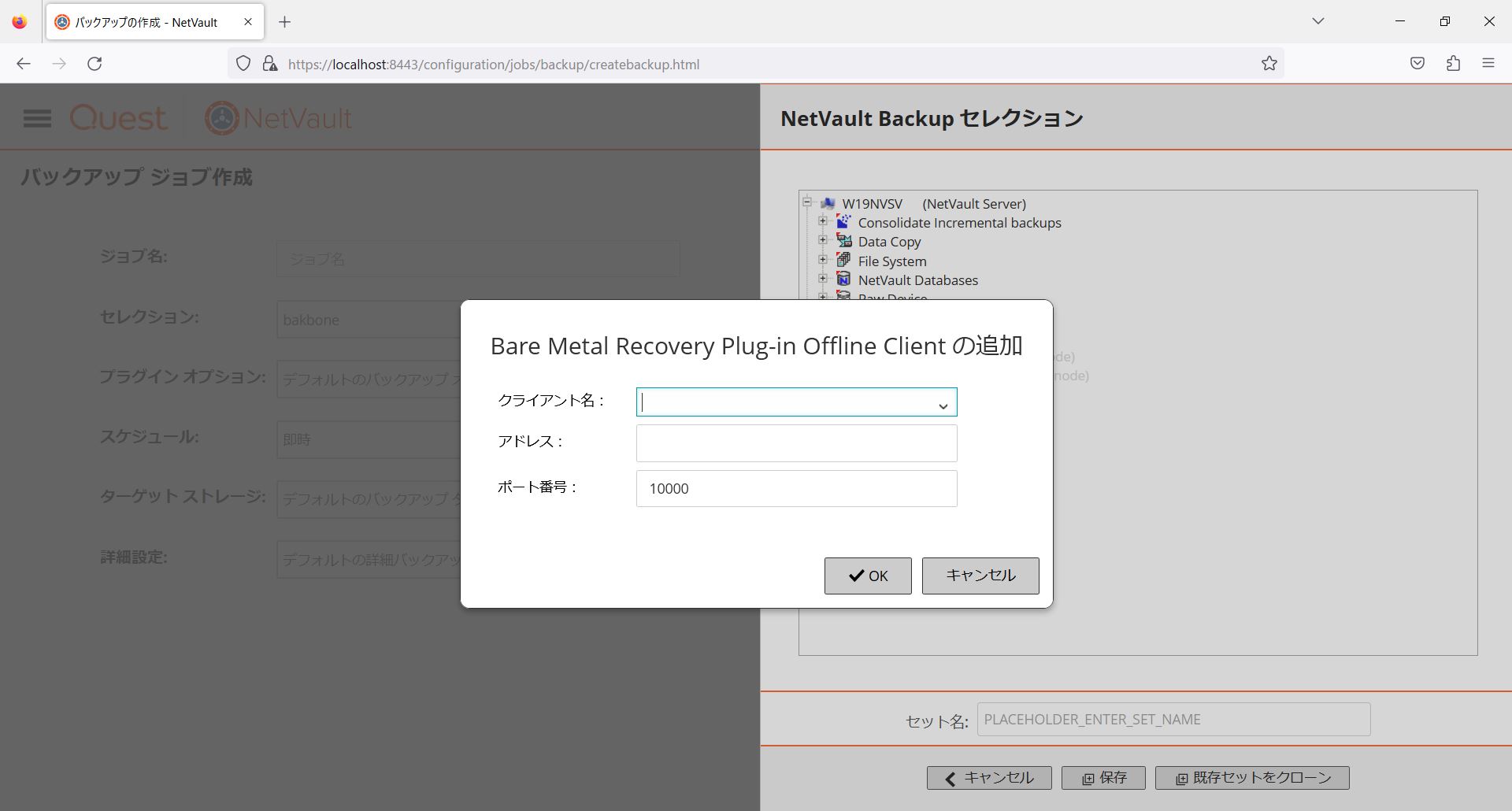Open a new browser tab
This screenshot has height=811, width=1512.
click(x=285, y=22)
